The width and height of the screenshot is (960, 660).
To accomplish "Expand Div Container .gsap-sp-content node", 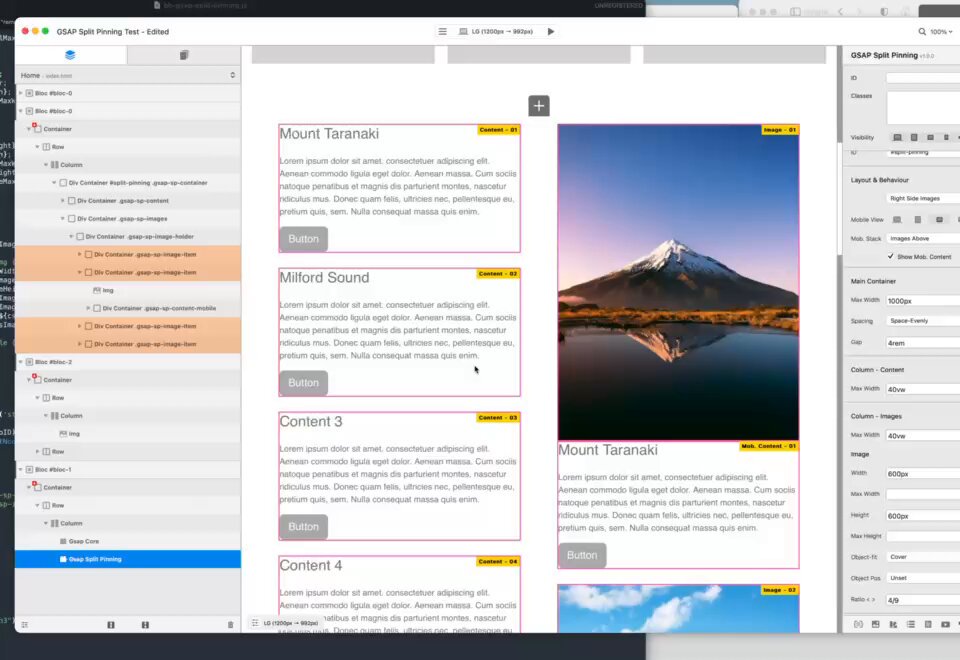I will [x=62, y=200].
